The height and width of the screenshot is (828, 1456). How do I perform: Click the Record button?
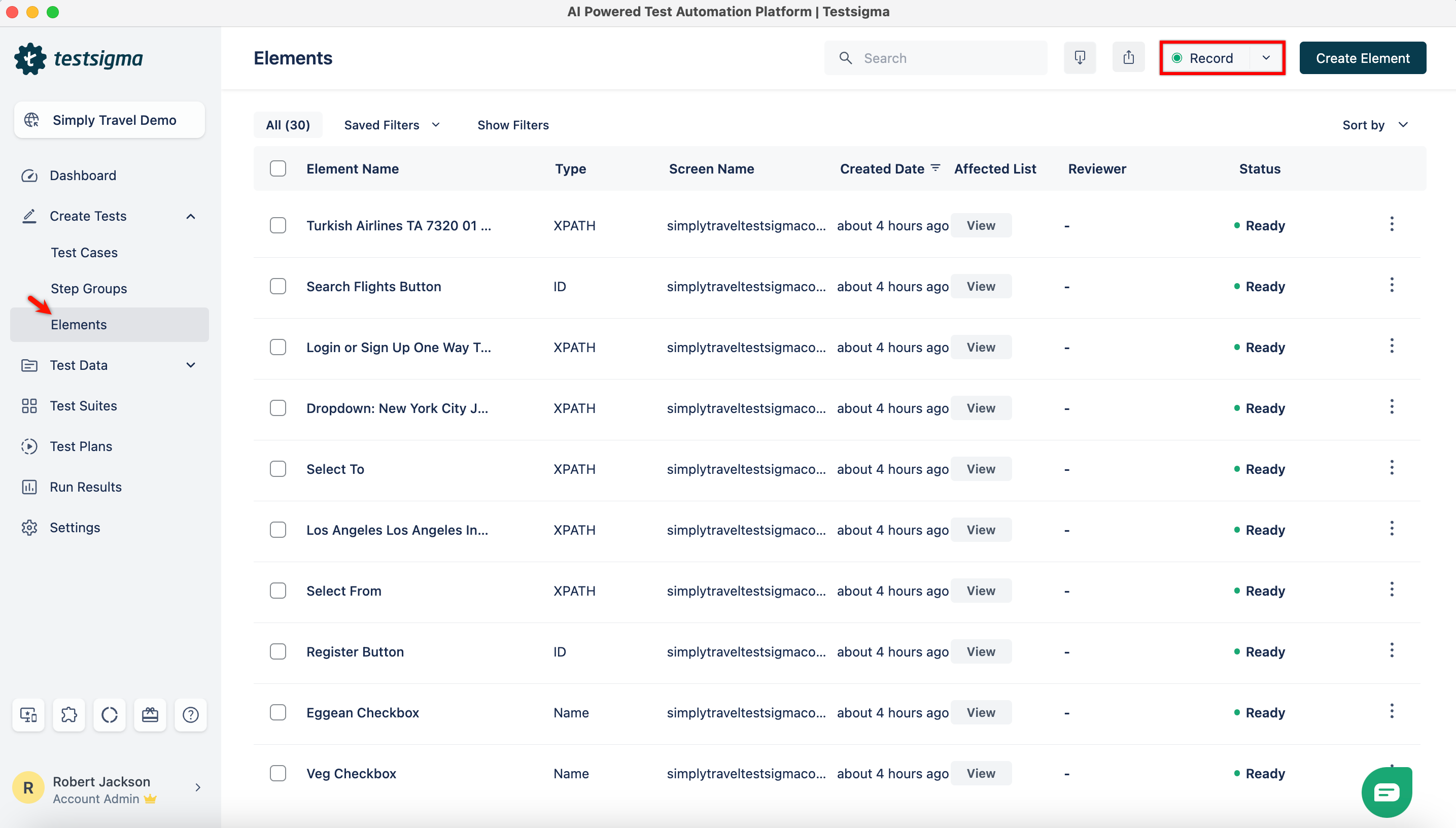1204,58
